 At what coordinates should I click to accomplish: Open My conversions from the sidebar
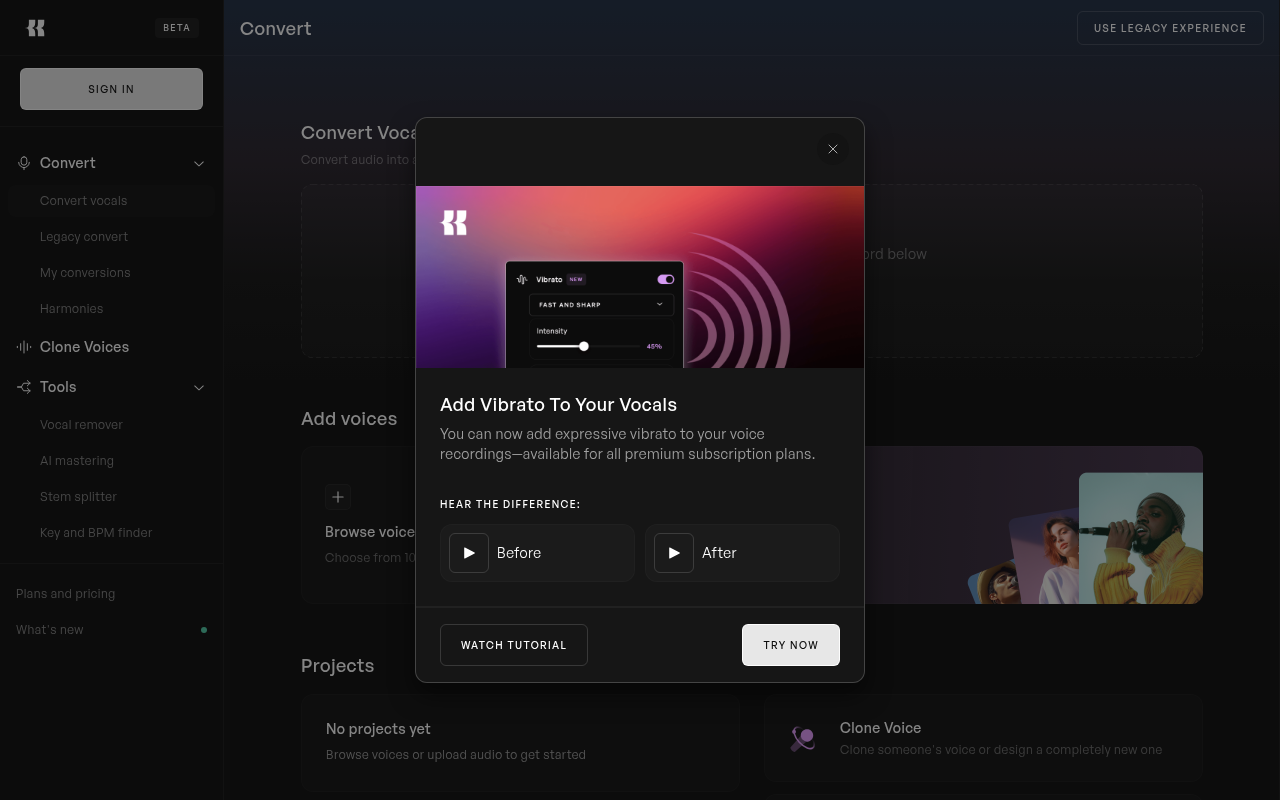click(x=85, y=272)
